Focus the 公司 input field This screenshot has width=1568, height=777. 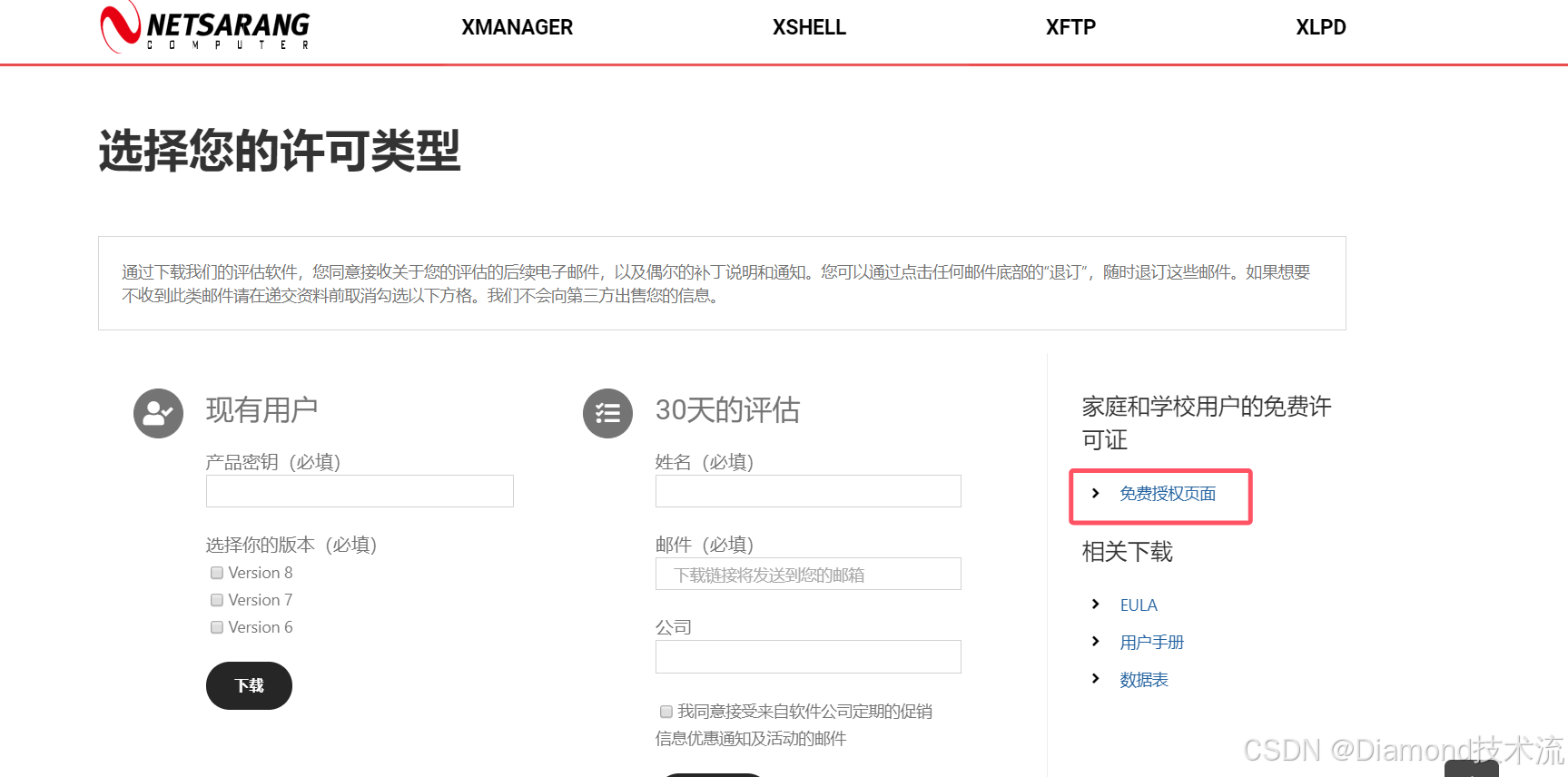[808, 656]
